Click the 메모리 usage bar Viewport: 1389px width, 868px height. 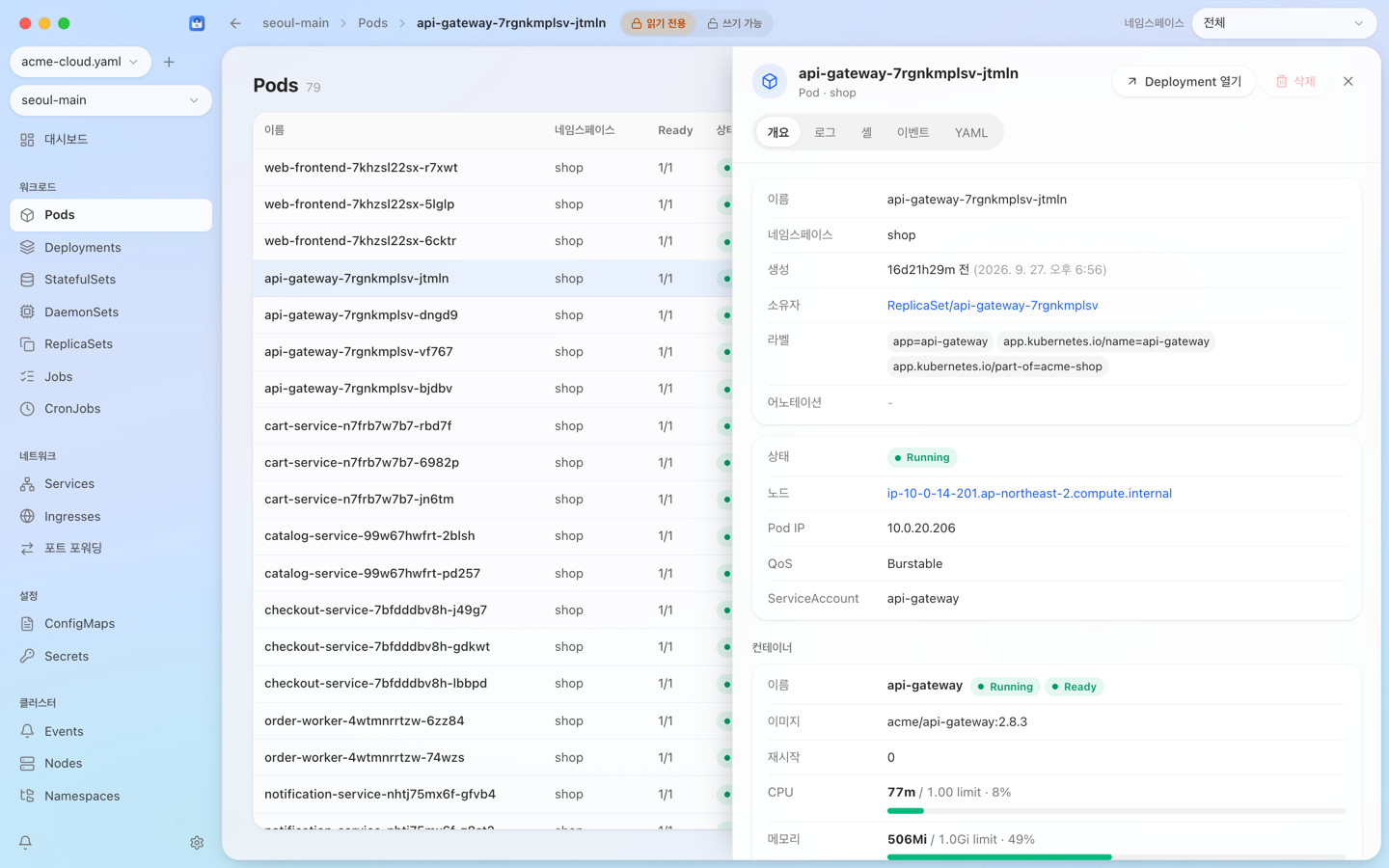[x=1116, y=857]
